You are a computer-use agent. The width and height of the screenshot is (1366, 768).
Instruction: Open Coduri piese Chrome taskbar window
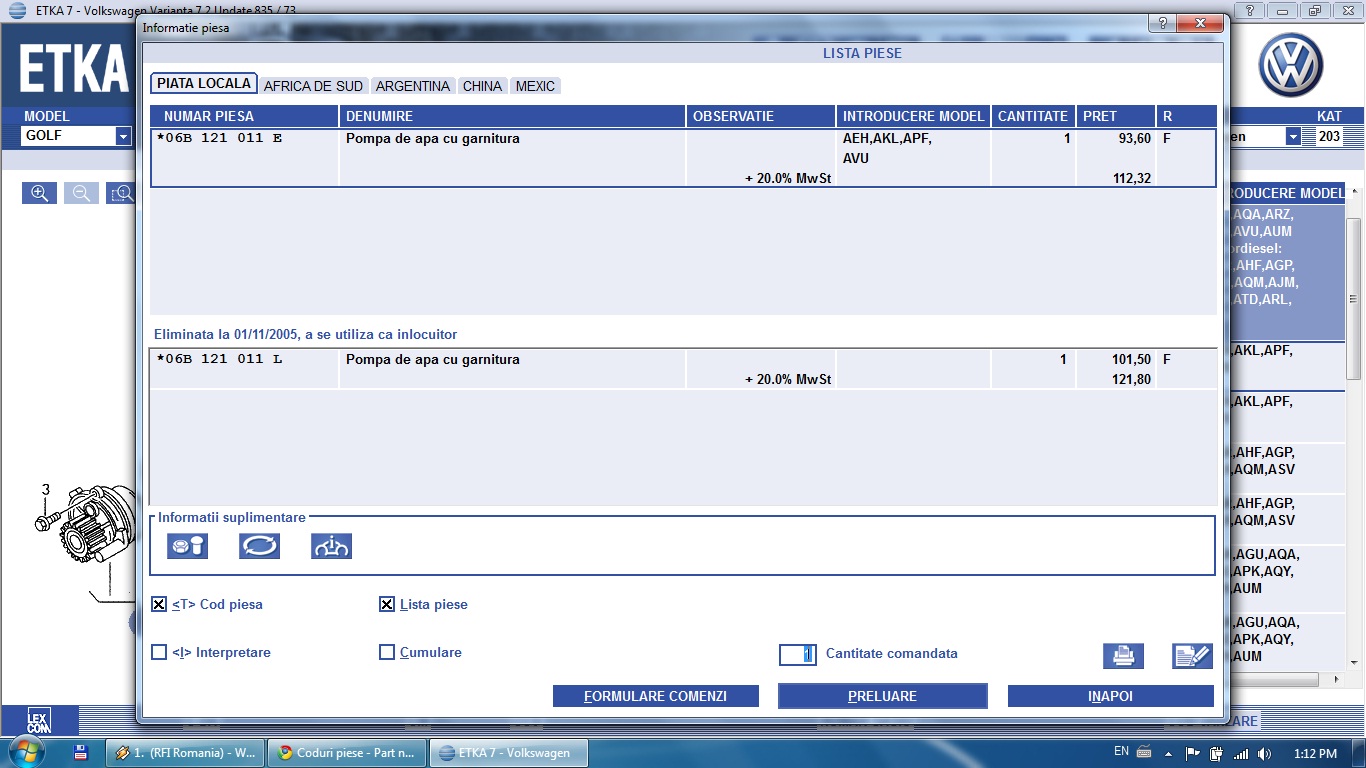click(348, 753)
